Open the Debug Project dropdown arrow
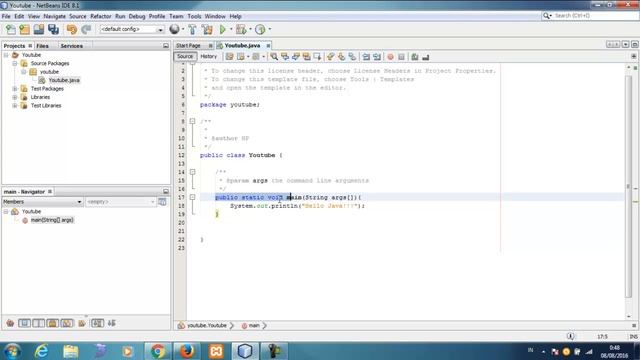This screenshot has height=360, width=640. 250,29
